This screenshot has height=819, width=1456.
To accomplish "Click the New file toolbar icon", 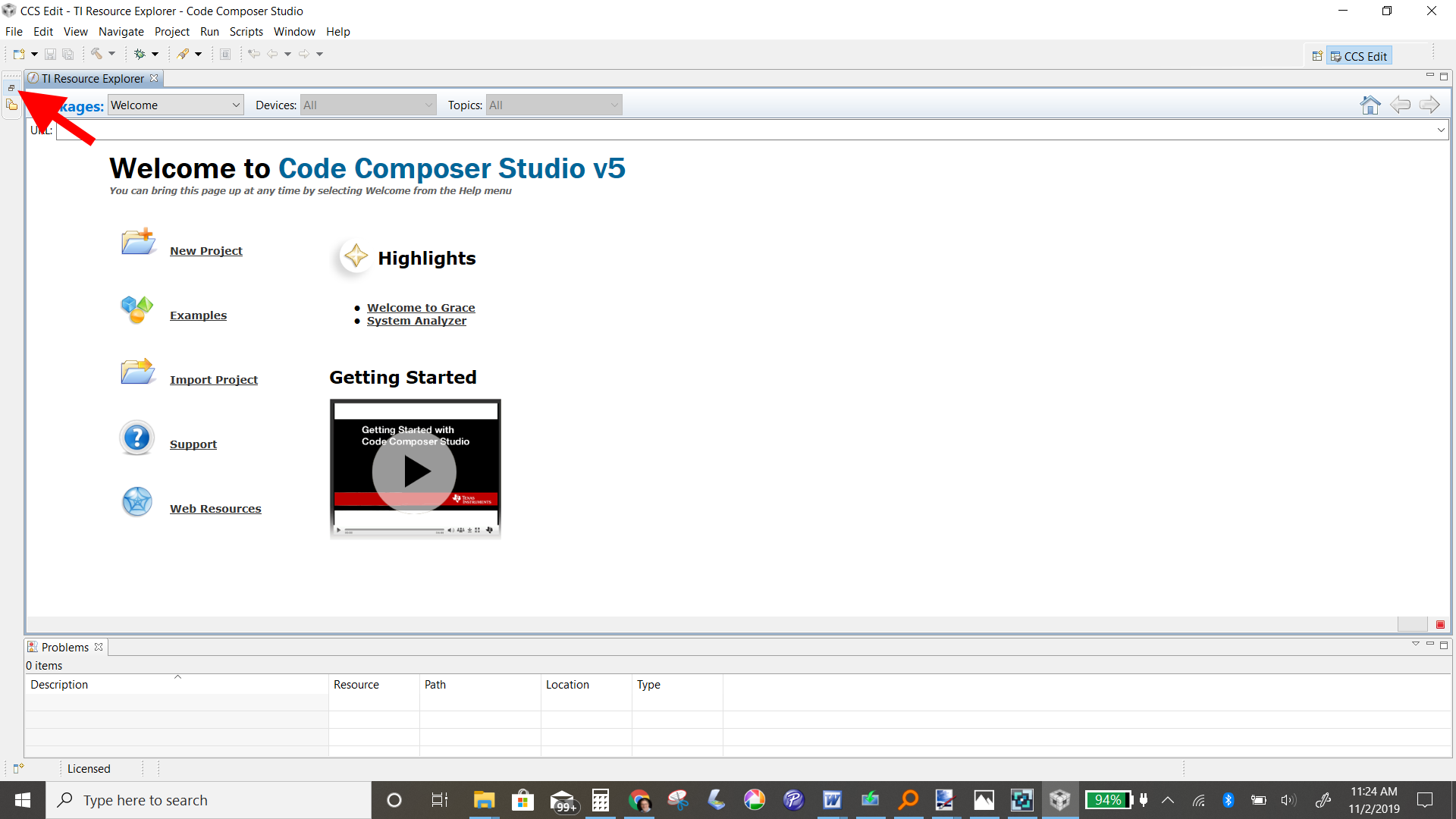I will [18, 54].
